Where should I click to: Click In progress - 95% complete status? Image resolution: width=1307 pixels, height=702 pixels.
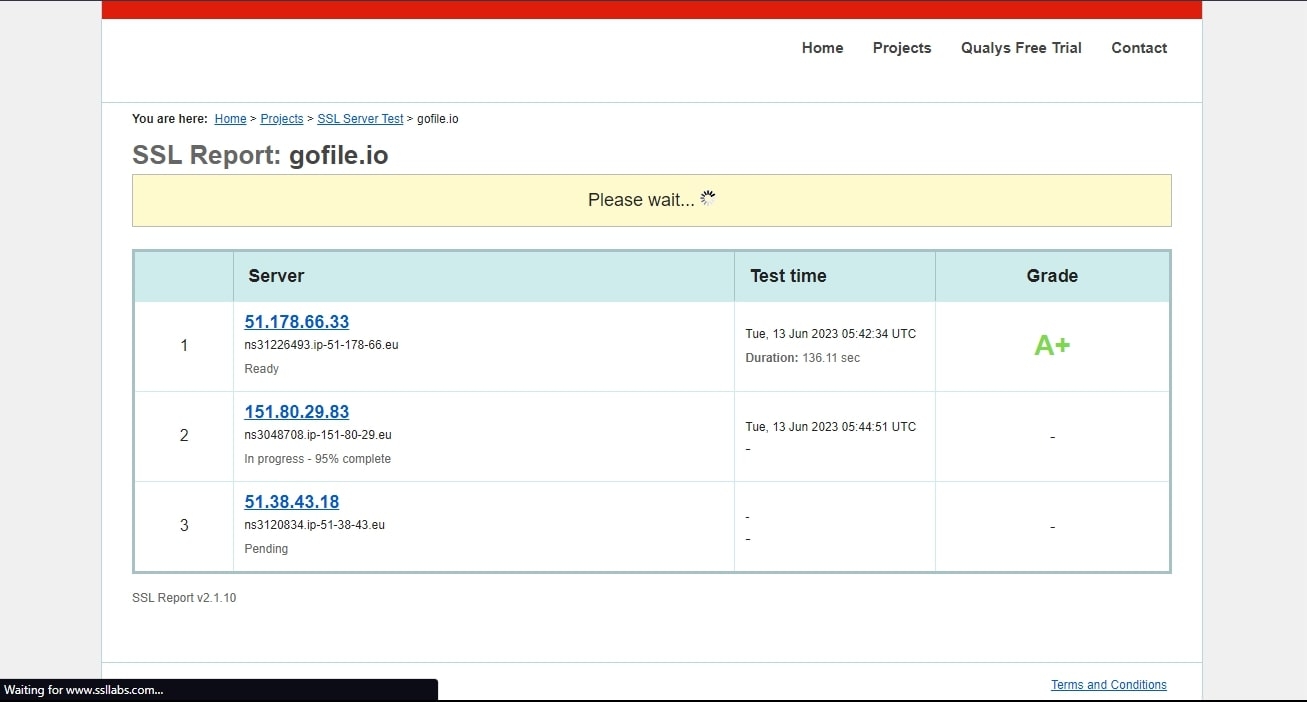pyautogui.click(x=318, y=459)
